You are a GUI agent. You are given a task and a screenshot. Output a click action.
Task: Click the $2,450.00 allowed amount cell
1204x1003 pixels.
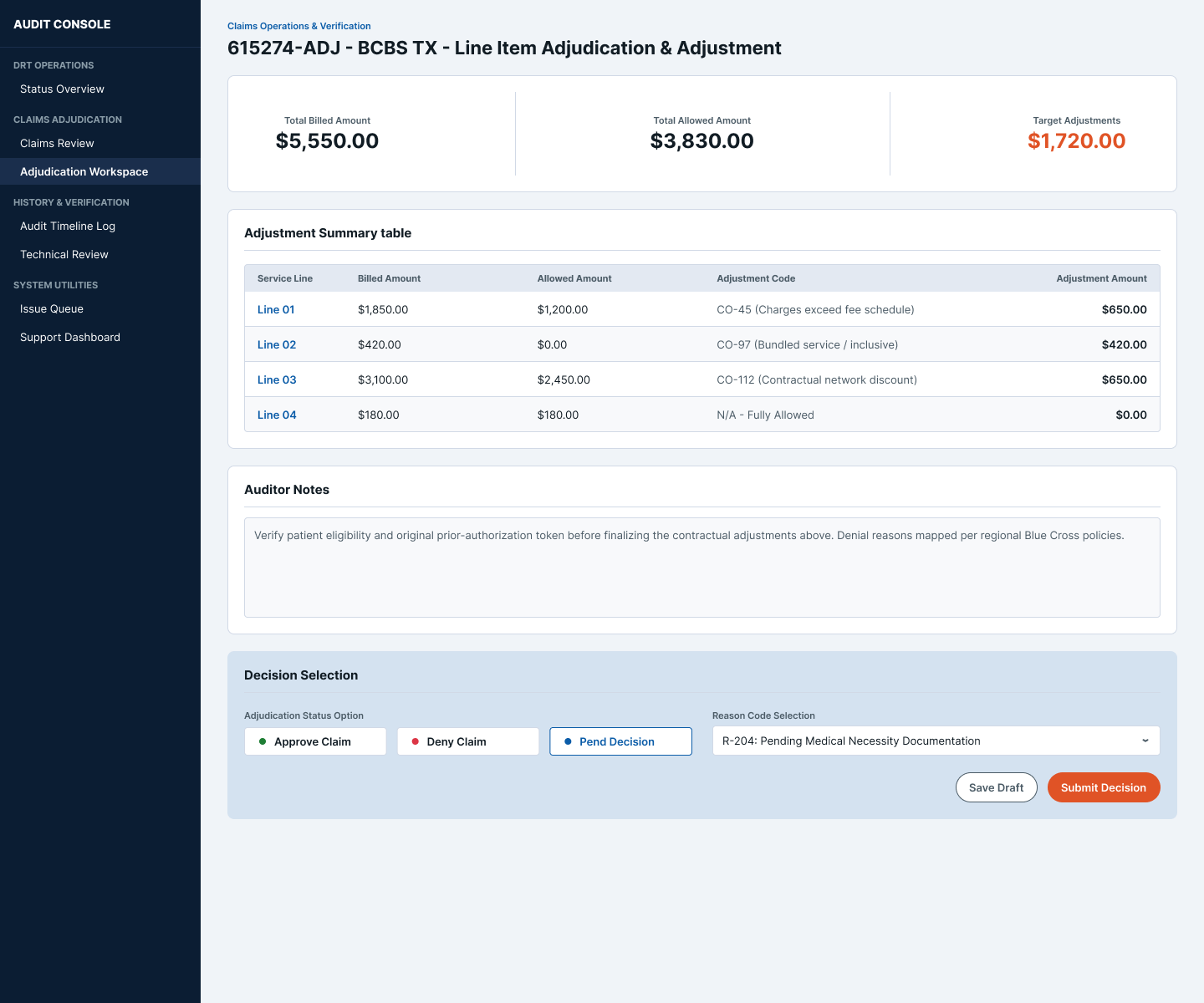564,379
